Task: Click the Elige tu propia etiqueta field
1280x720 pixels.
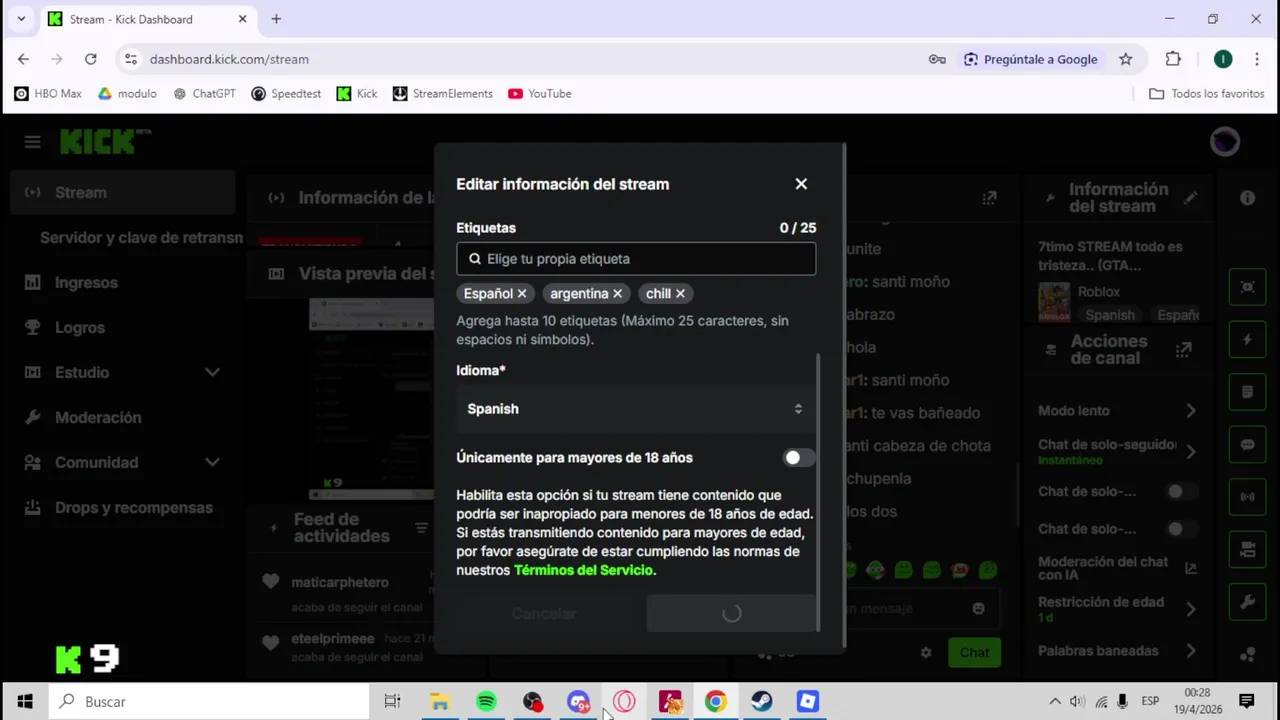Action: (x=636, y=259)
